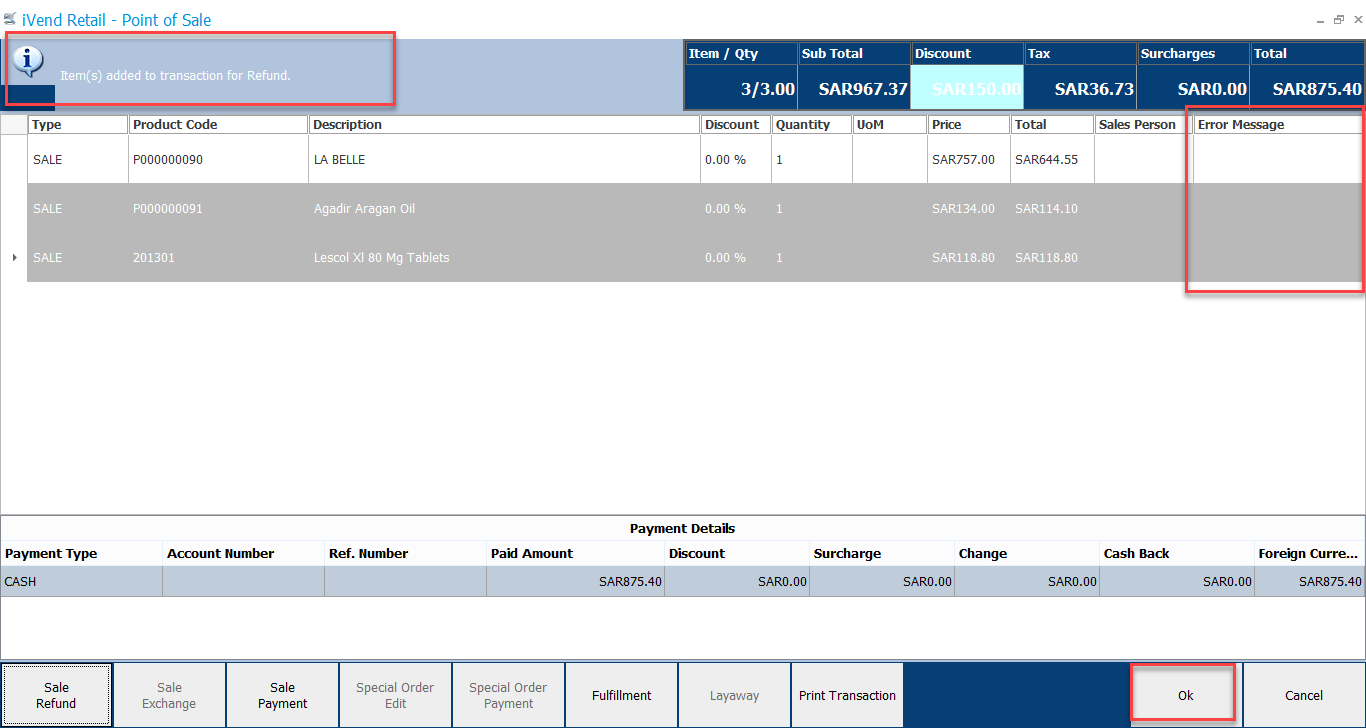Click the Print Transaction button
The height and width of the screenshot is (728, 1366).
click(847, 695)
